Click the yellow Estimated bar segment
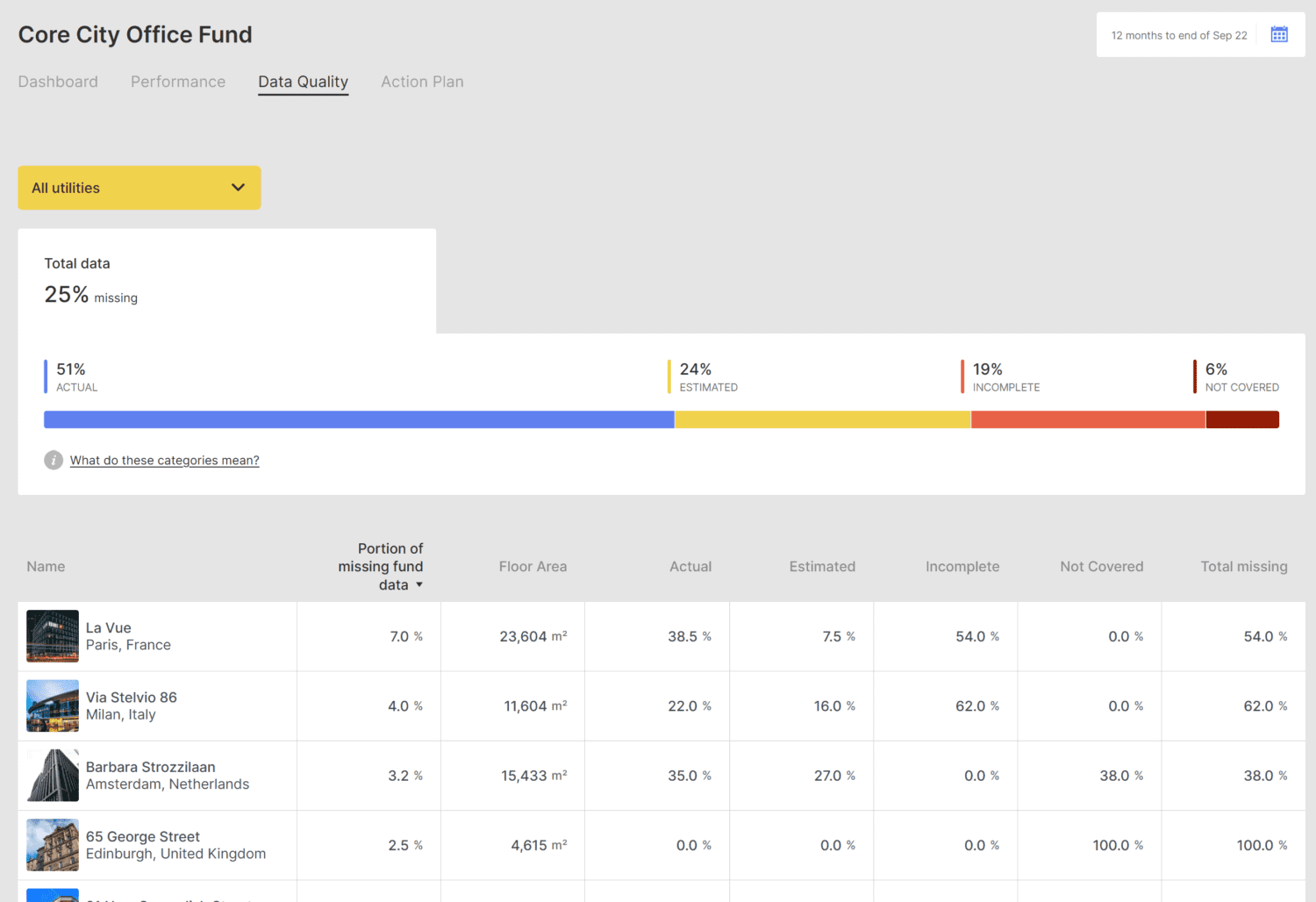The height and width of the screenshot is (902, 1316). [823, 419]
